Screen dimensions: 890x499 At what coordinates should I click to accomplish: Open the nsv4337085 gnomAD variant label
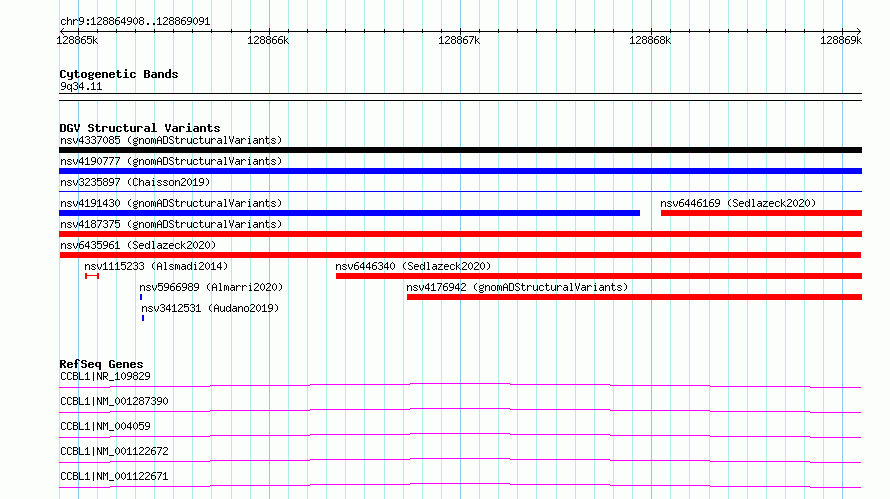171,140
